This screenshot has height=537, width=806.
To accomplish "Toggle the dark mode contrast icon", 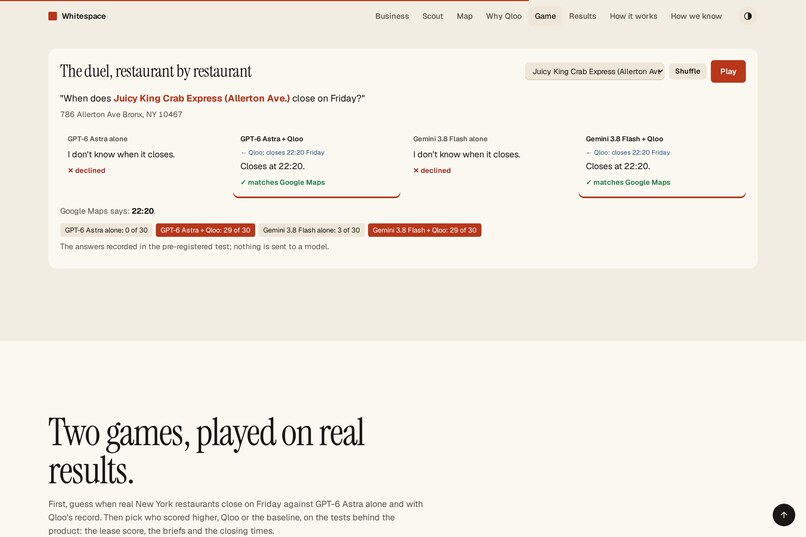I will (748, 16).
